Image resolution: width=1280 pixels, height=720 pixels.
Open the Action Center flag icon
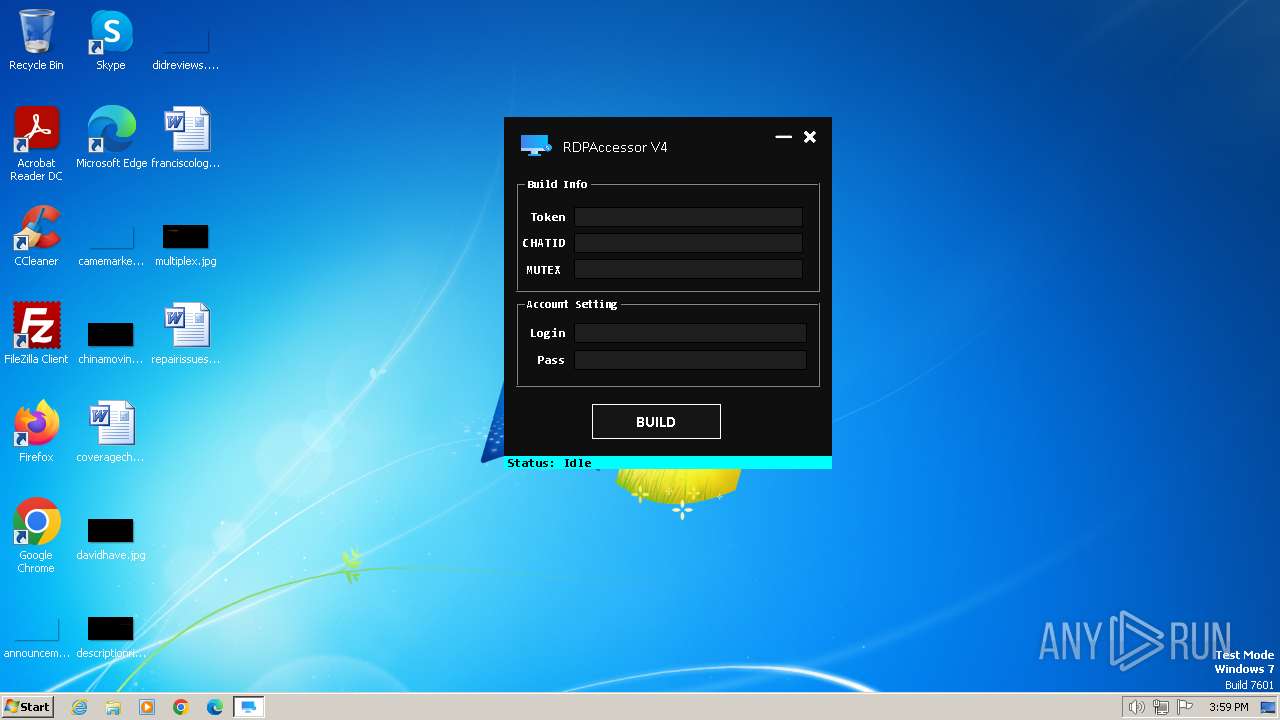[x=1186, y=707]
